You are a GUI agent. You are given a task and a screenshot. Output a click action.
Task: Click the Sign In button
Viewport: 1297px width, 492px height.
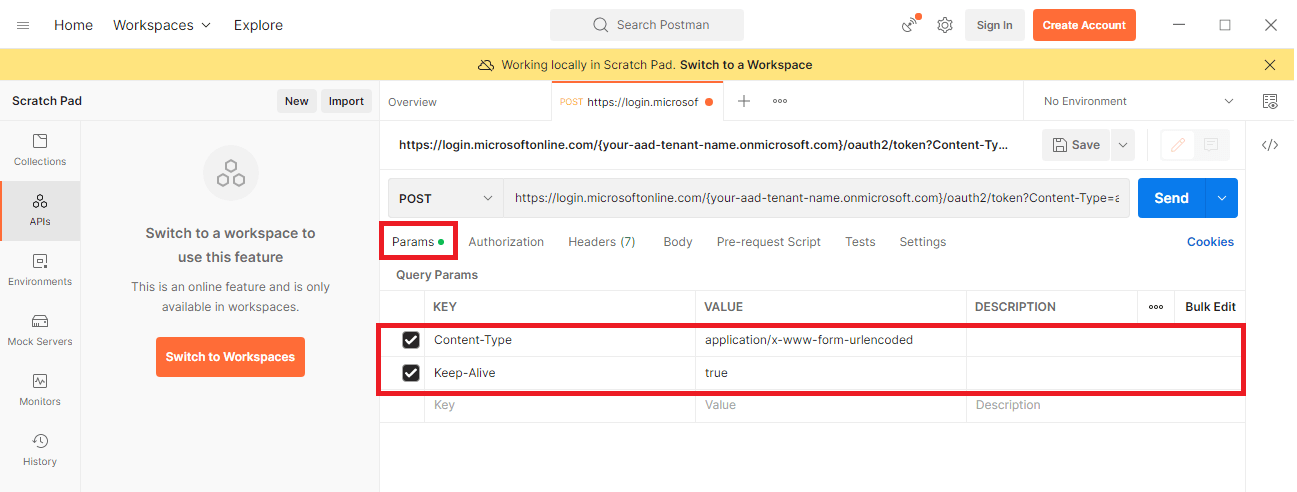tap(994, 25)
